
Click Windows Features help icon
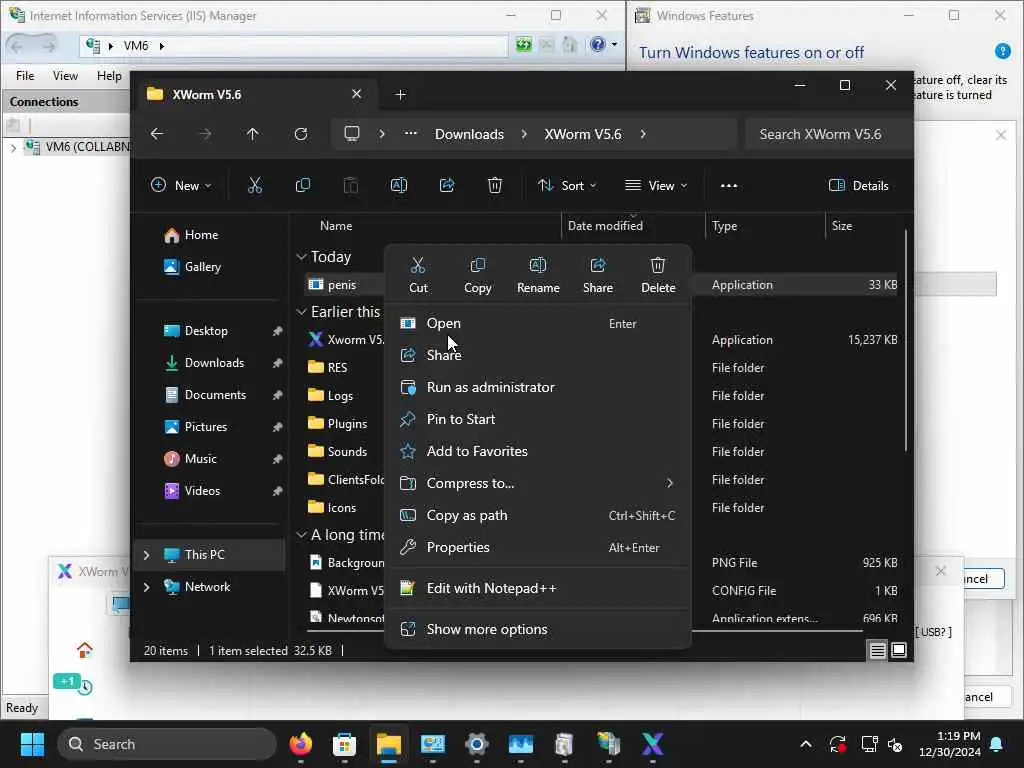1002,51
